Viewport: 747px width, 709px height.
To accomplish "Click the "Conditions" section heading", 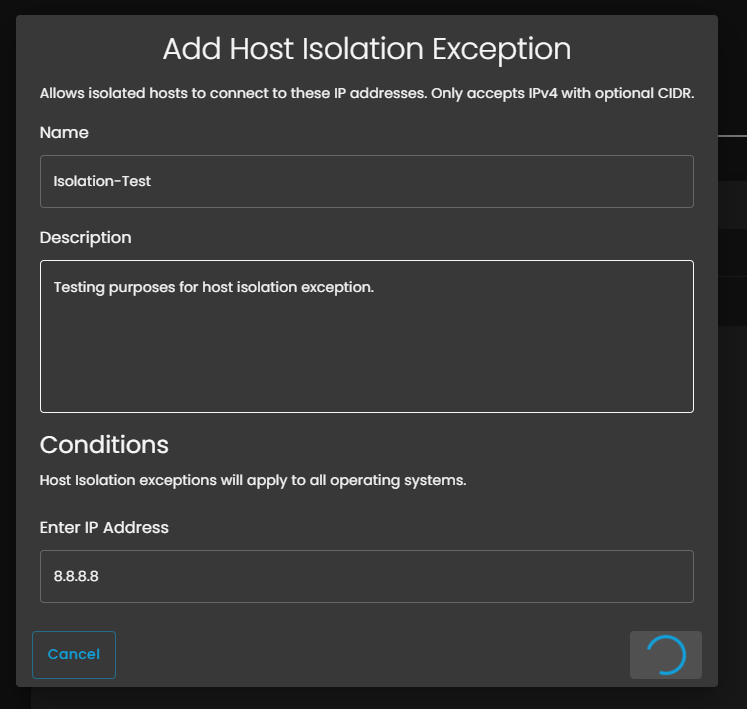I will [x=104, y=444].
